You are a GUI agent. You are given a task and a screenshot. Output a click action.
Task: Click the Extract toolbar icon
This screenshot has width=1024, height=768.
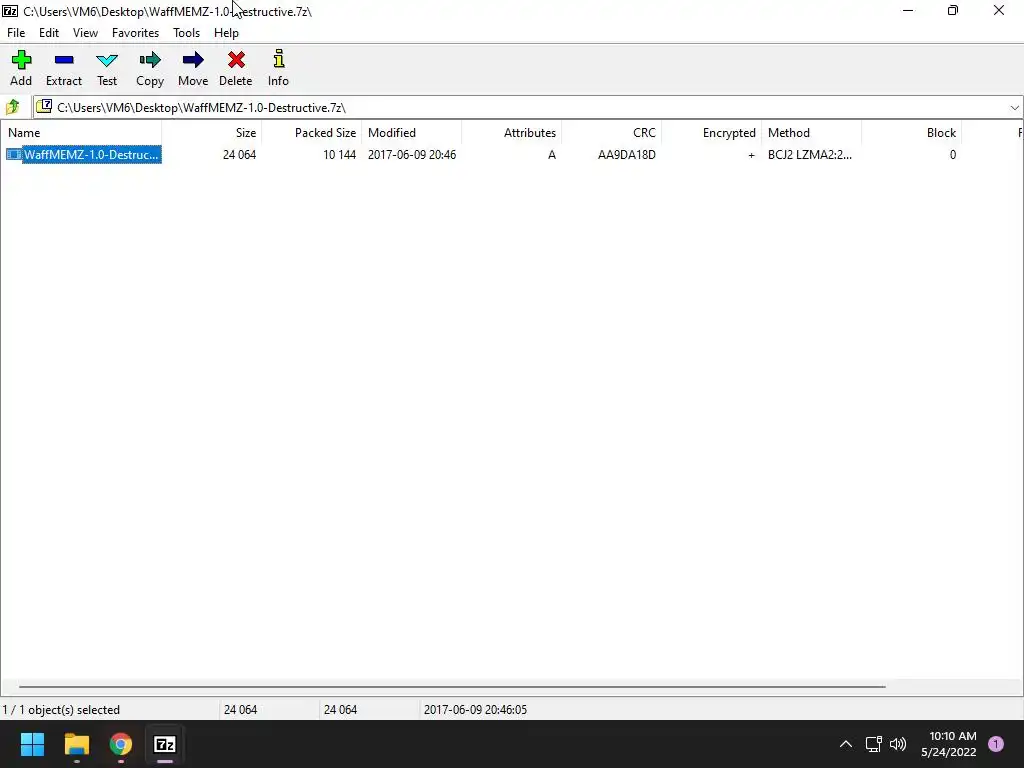pyautogui.click(x=64, y=60)
